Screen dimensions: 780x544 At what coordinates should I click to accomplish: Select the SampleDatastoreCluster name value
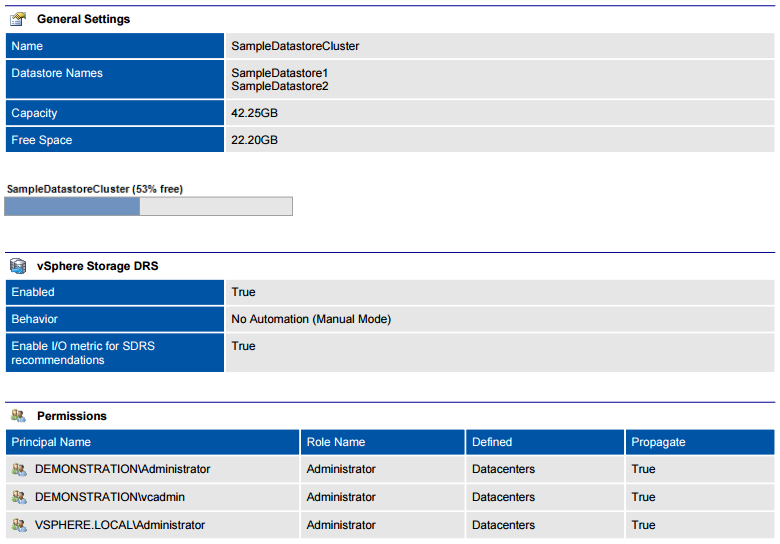coord(295,46)
